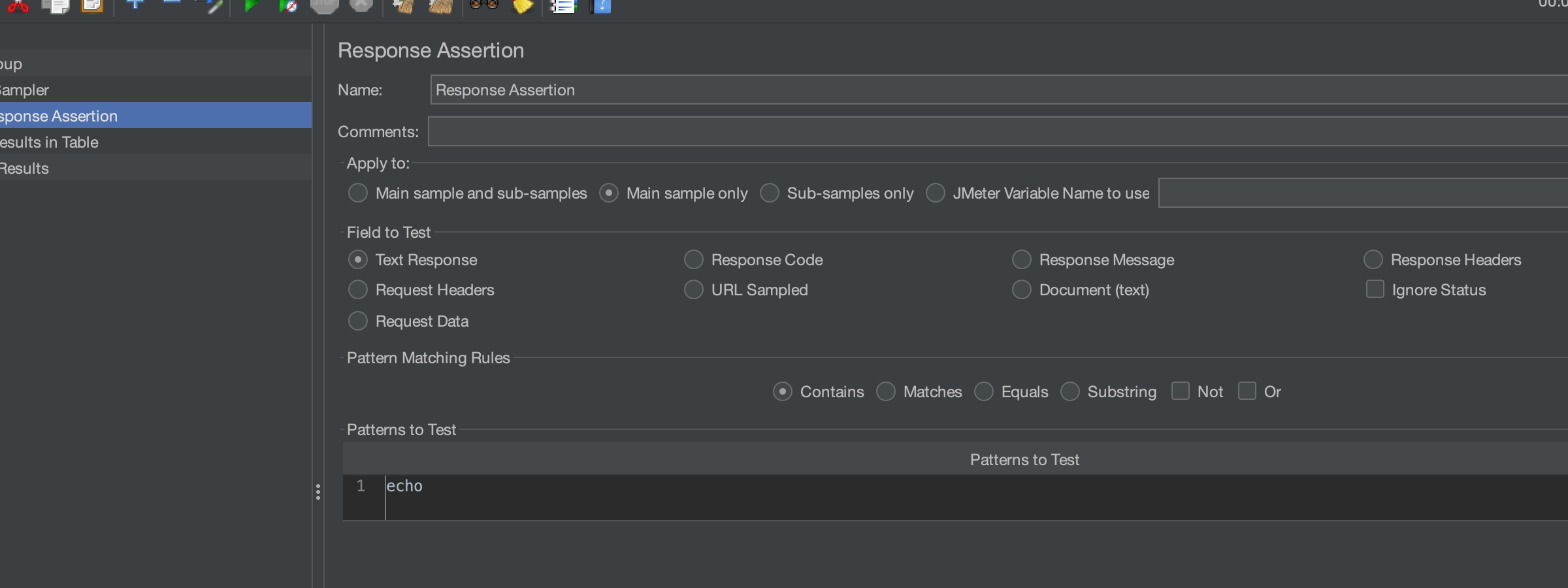The height and width of the screenshot is (588, 1568).
Task: Click the JMeter variable name text field
Action: (x=1363, y=193)
